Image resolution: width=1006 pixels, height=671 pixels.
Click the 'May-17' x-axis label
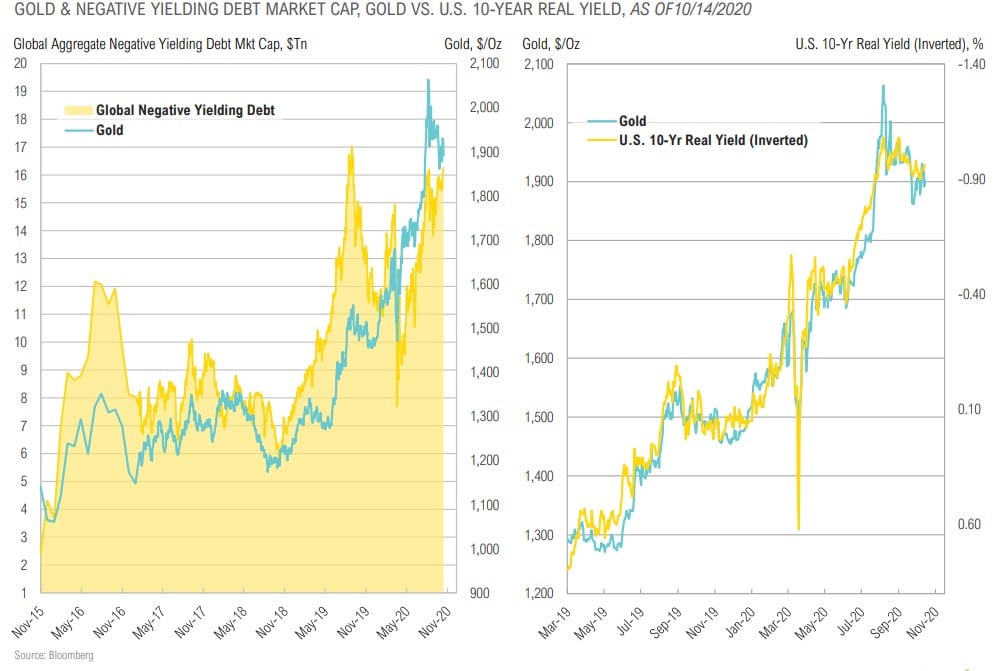(x=149, y=621)
